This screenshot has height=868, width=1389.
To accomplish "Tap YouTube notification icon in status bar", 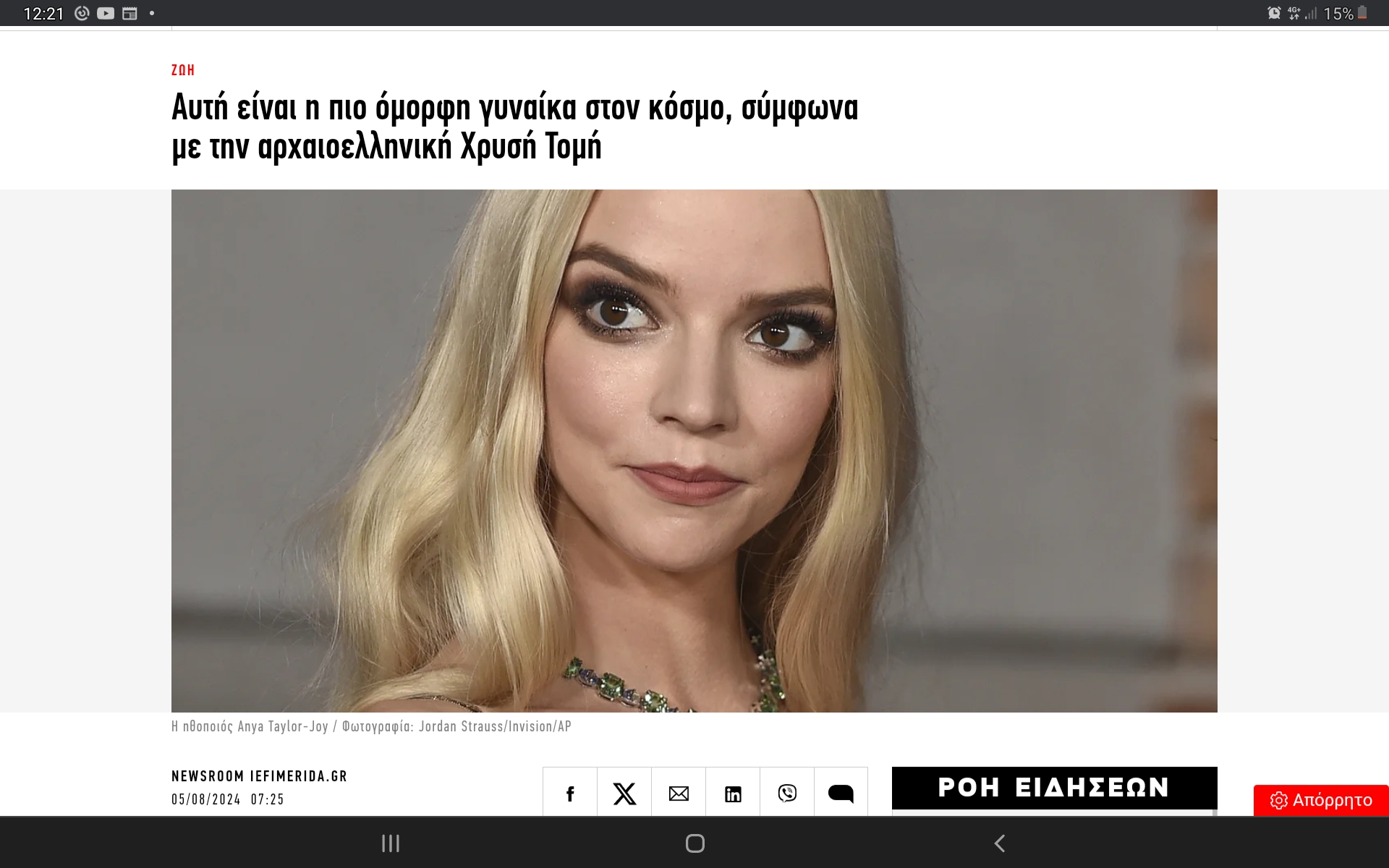I will tap(106, 13).
